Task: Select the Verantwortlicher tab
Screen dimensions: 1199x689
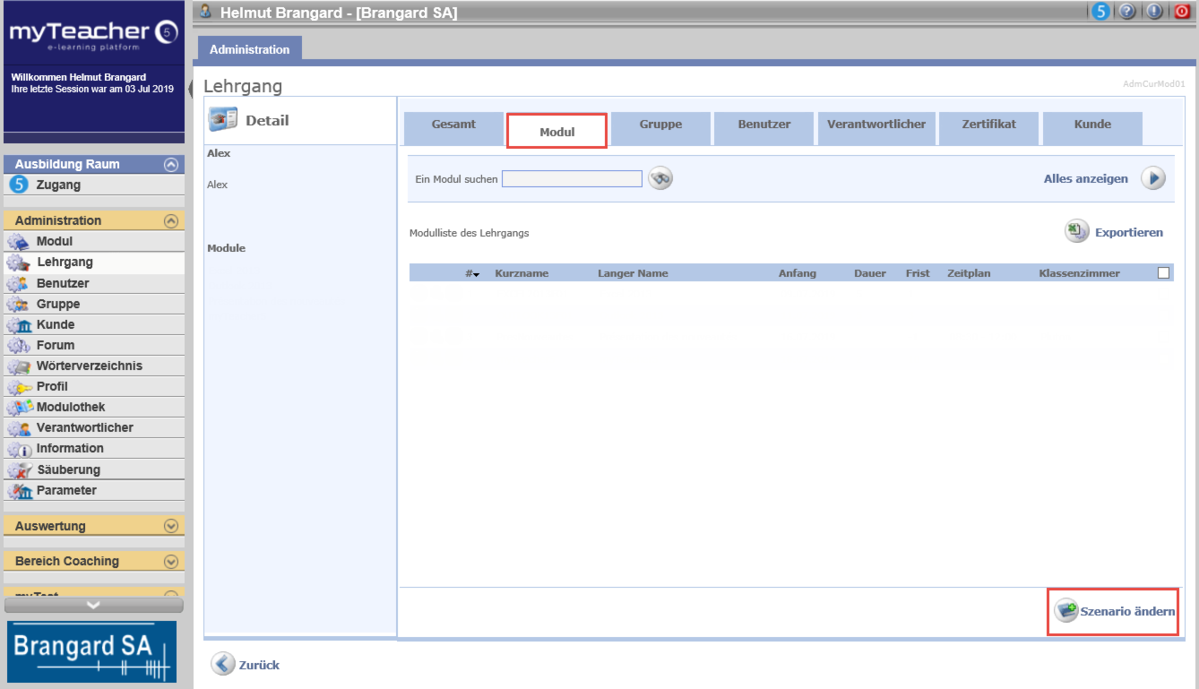Action: click(876, 125)
